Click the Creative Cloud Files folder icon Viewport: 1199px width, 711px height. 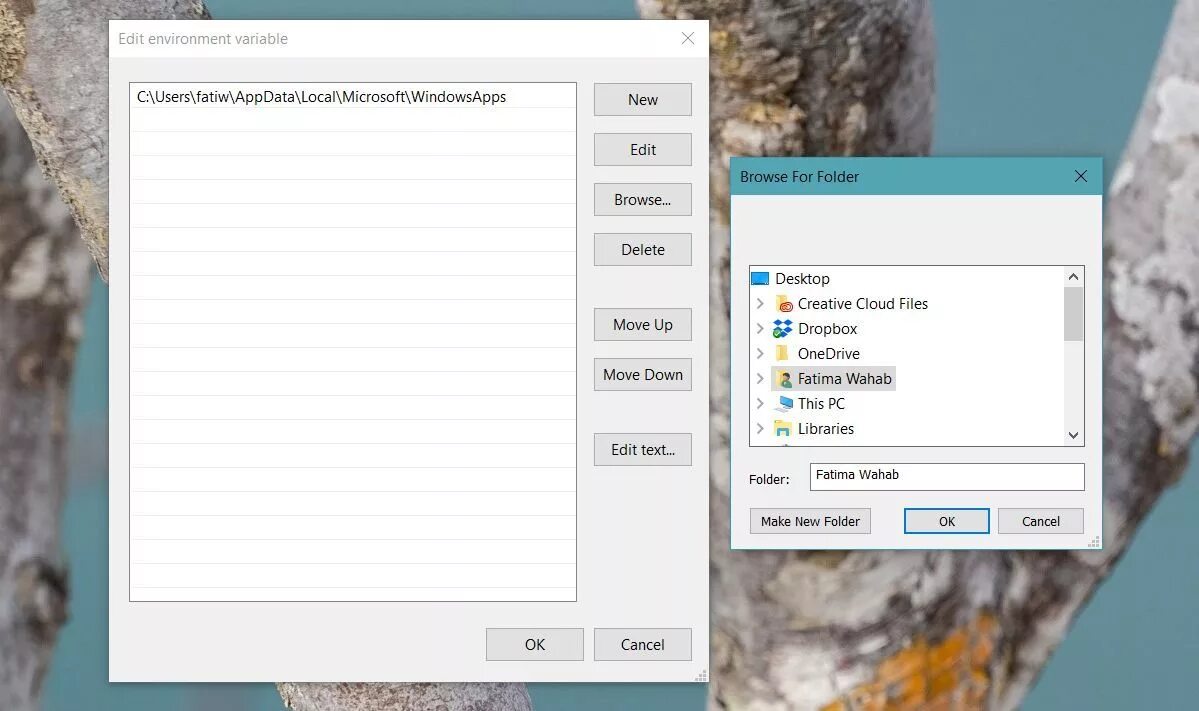click(x=784, y=304)
